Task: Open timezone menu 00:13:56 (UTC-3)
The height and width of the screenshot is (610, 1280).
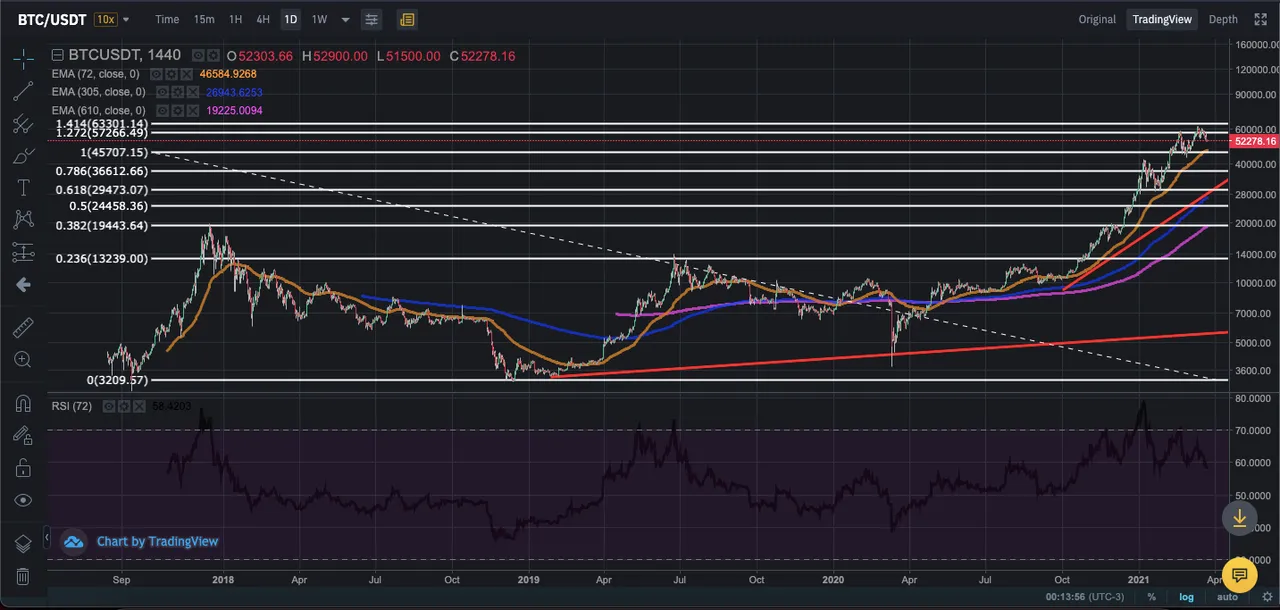Action: 1084,597
